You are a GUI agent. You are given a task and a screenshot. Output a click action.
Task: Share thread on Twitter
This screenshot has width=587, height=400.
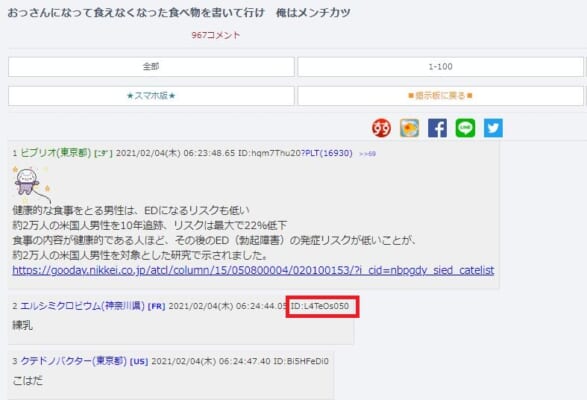pyautogui.click(x=493, y=128)
